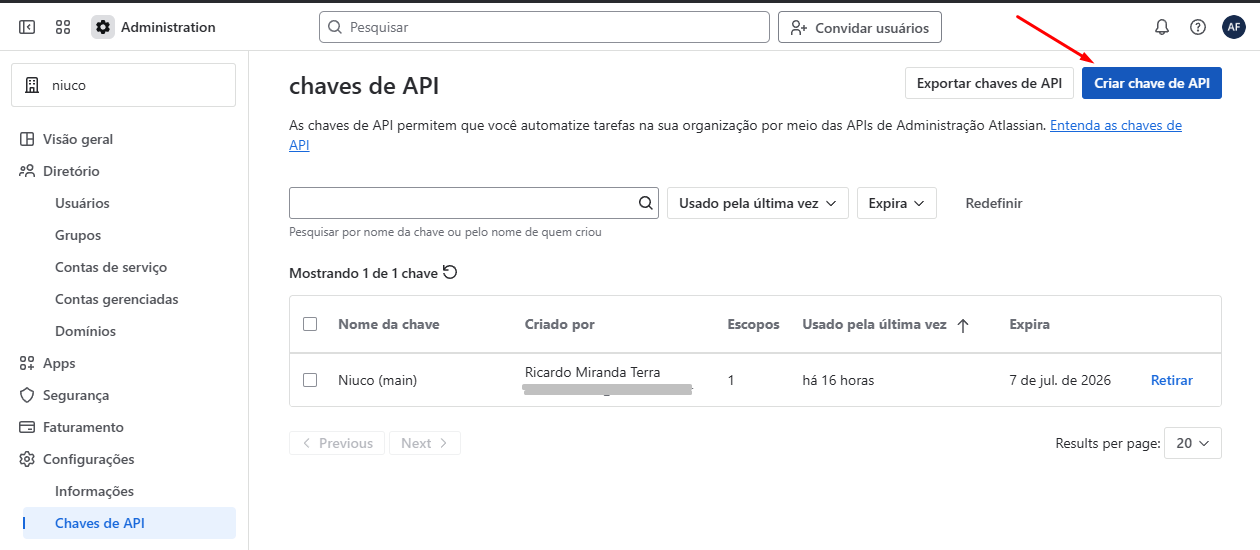Open the help question mark icon
Screen dimensions: 1260x550
(1198, 27)
